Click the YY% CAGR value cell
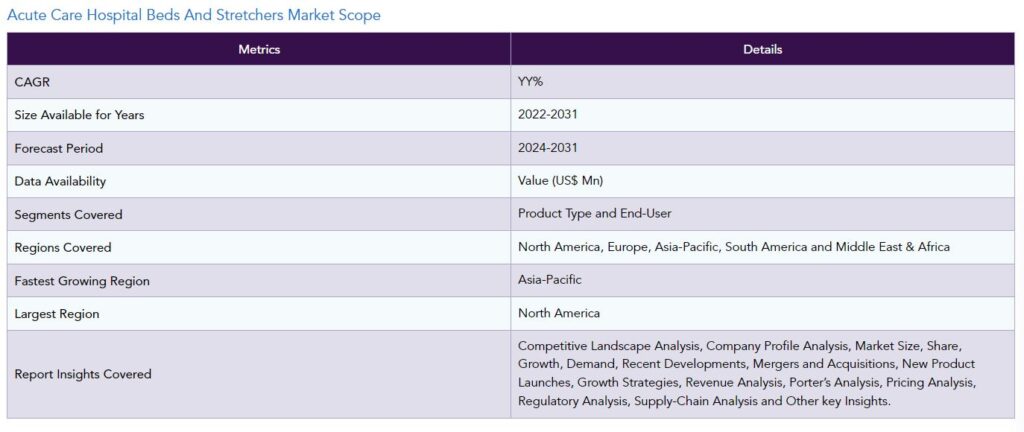This screenshot has width=1024, height=432. click(531, 82)
